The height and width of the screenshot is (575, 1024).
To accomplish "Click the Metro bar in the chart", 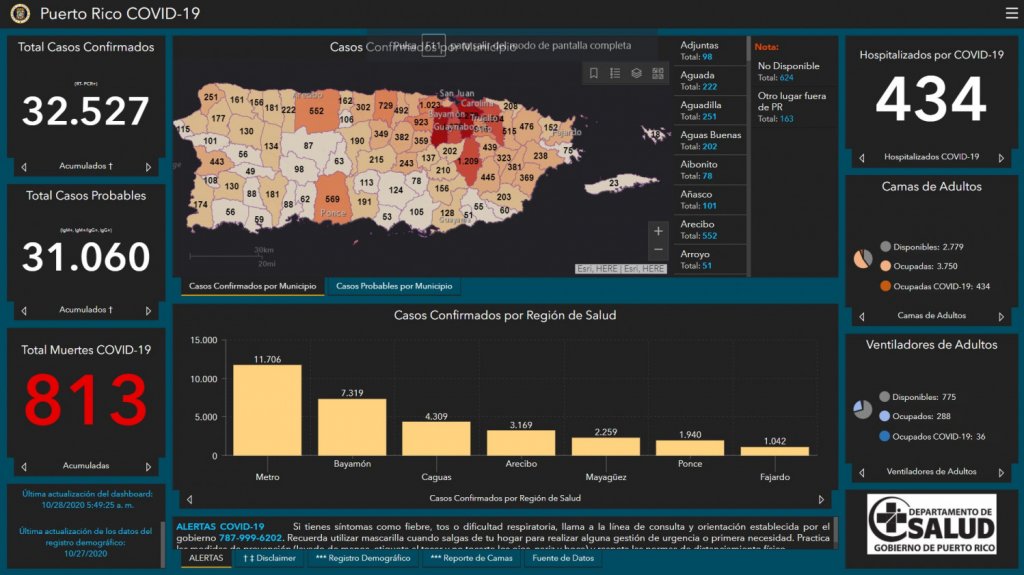I will 267,410.
